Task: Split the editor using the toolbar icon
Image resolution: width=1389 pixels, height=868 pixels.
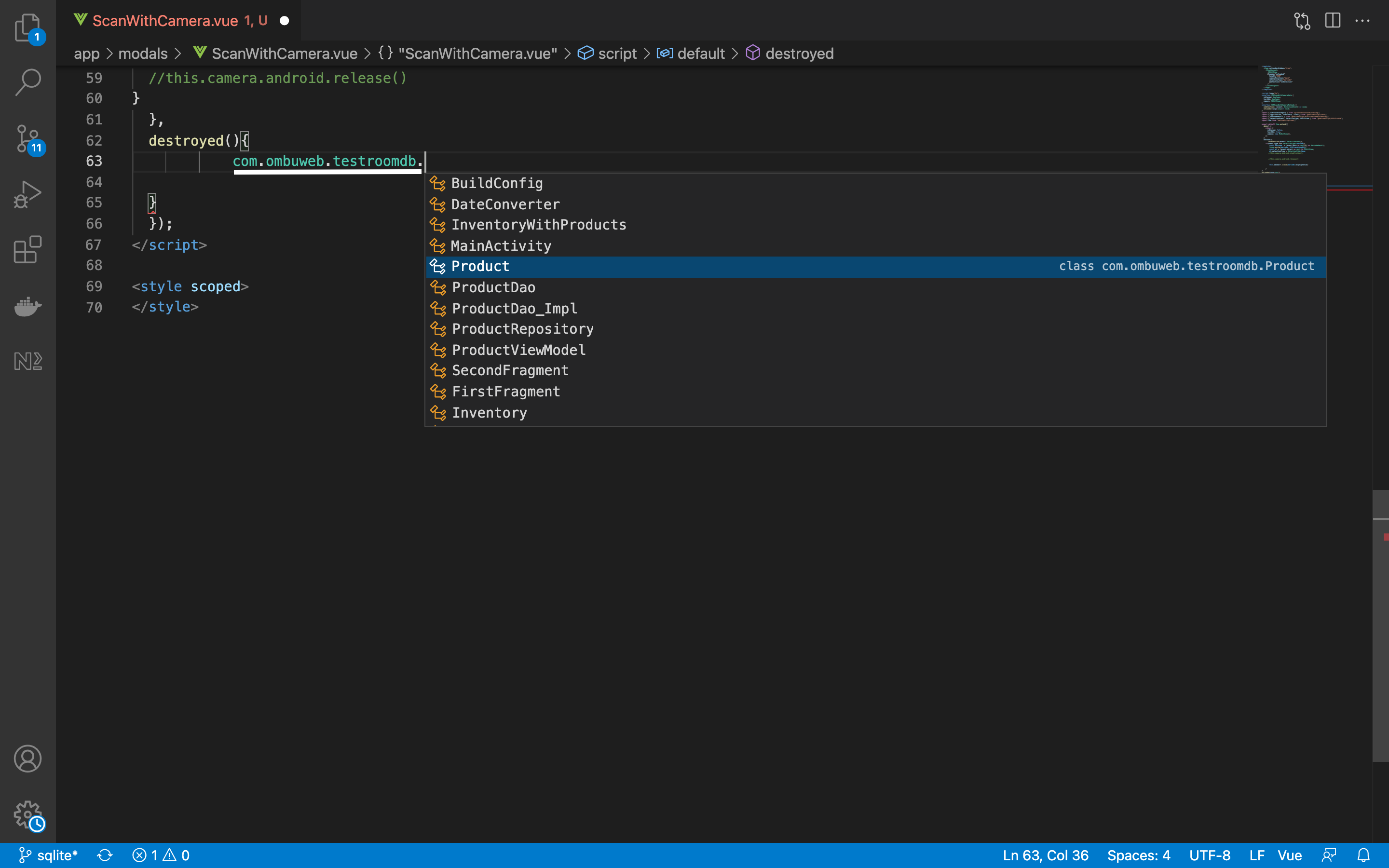Action: pyautogui.click(x=1332, y=21)
